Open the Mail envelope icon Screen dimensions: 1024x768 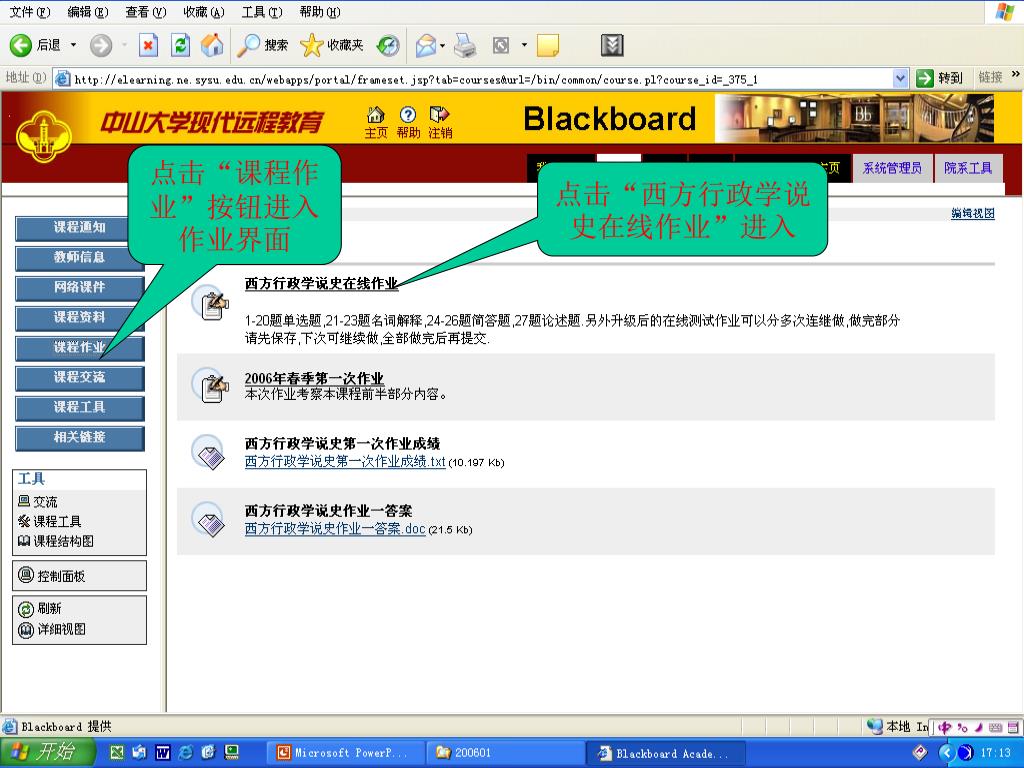[426, 45]
